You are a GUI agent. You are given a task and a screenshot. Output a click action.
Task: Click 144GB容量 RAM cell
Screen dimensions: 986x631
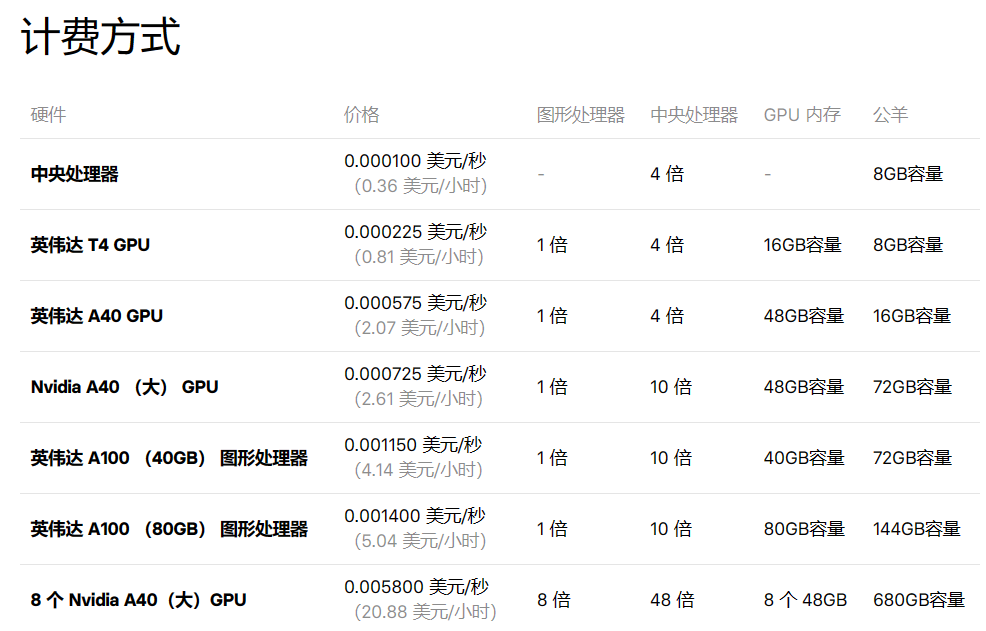coord(917,529)
